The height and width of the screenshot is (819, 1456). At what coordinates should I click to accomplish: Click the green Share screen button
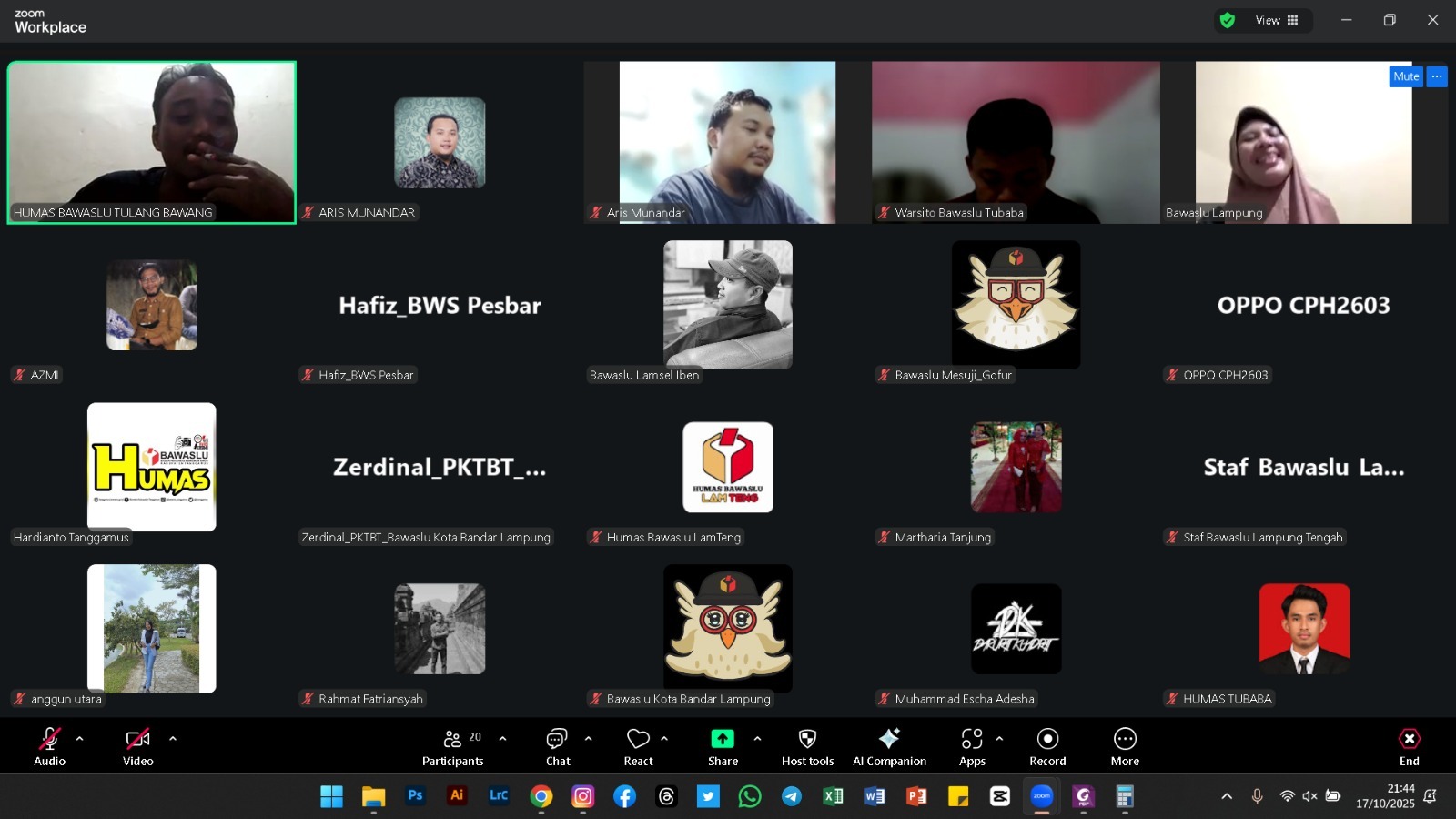(x=723, y=746)
